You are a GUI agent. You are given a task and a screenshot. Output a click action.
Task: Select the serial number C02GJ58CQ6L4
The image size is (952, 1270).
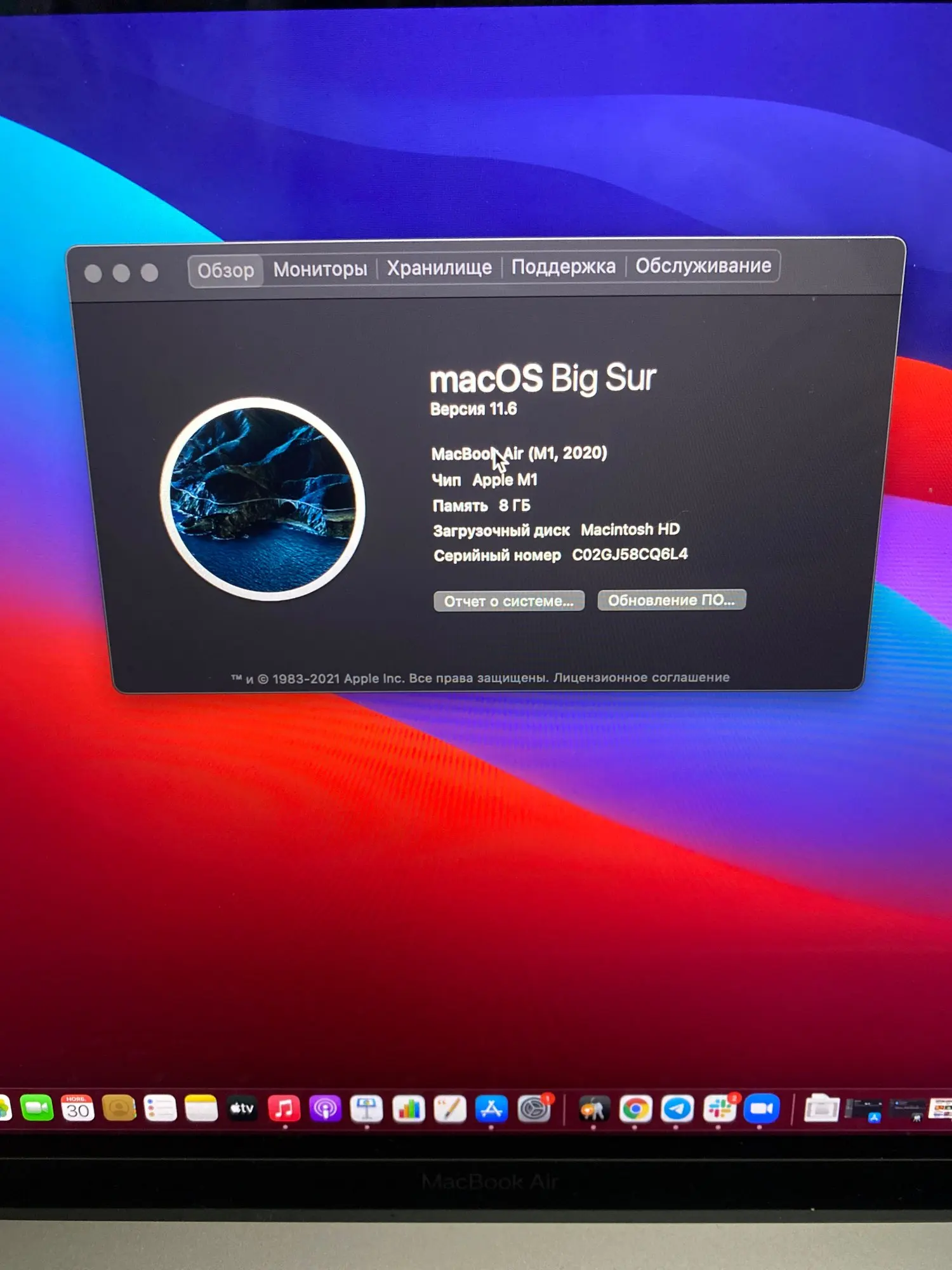pos(630,554)
